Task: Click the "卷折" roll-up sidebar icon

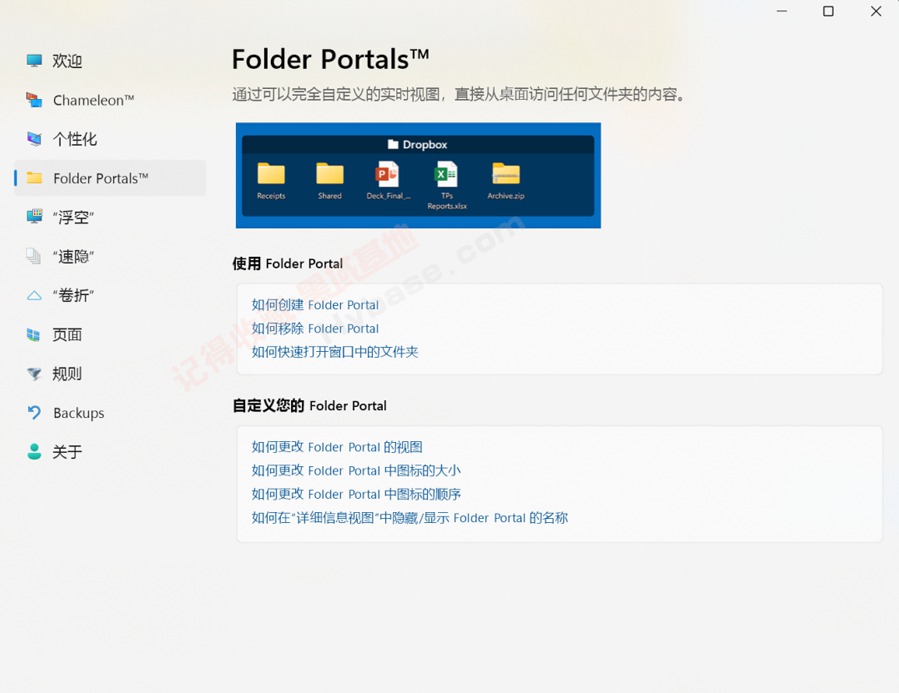Action: 32,295
